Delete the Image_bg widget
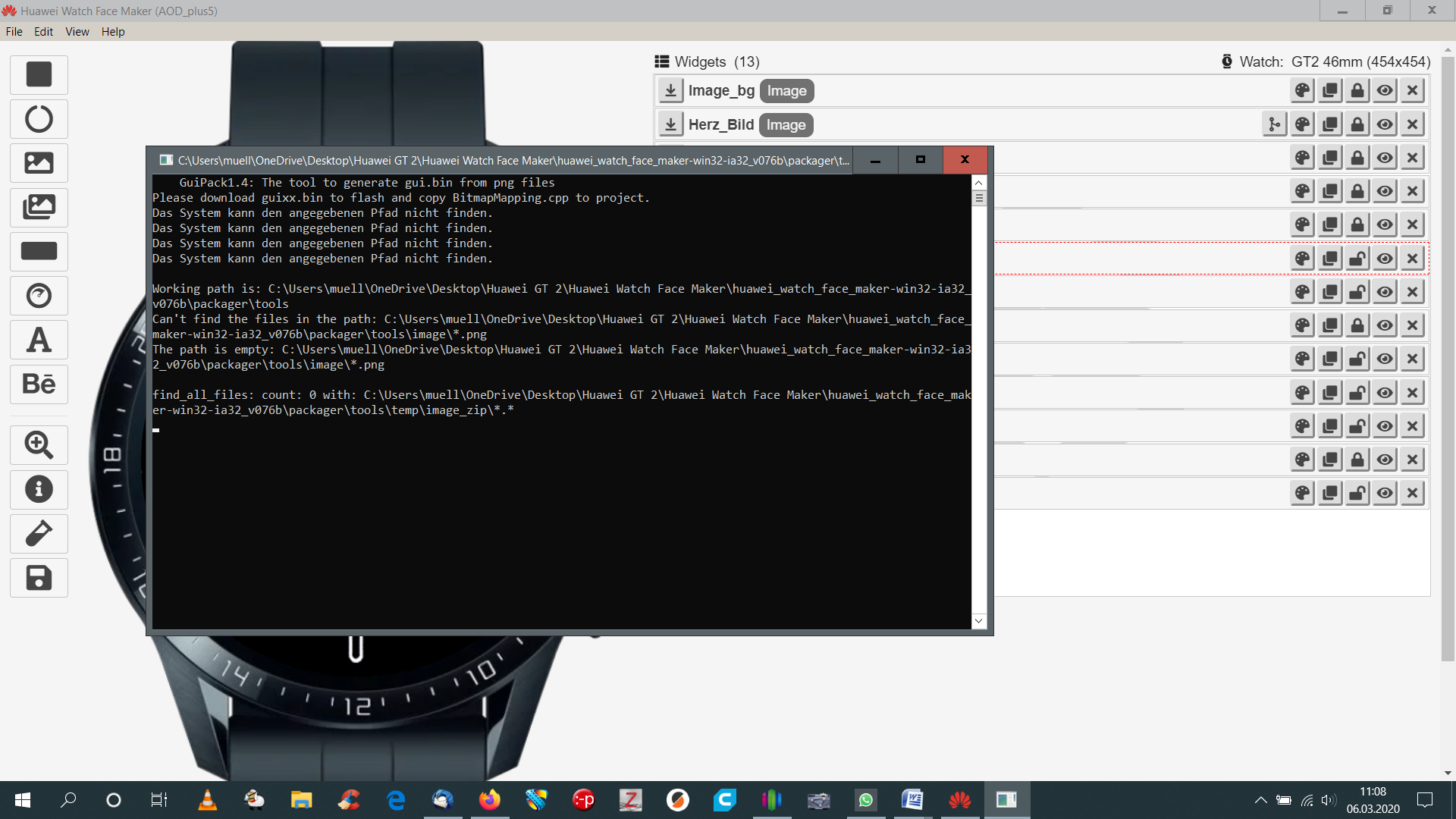The height and width of the screenshot is (819, 1456). (1412, 91)
